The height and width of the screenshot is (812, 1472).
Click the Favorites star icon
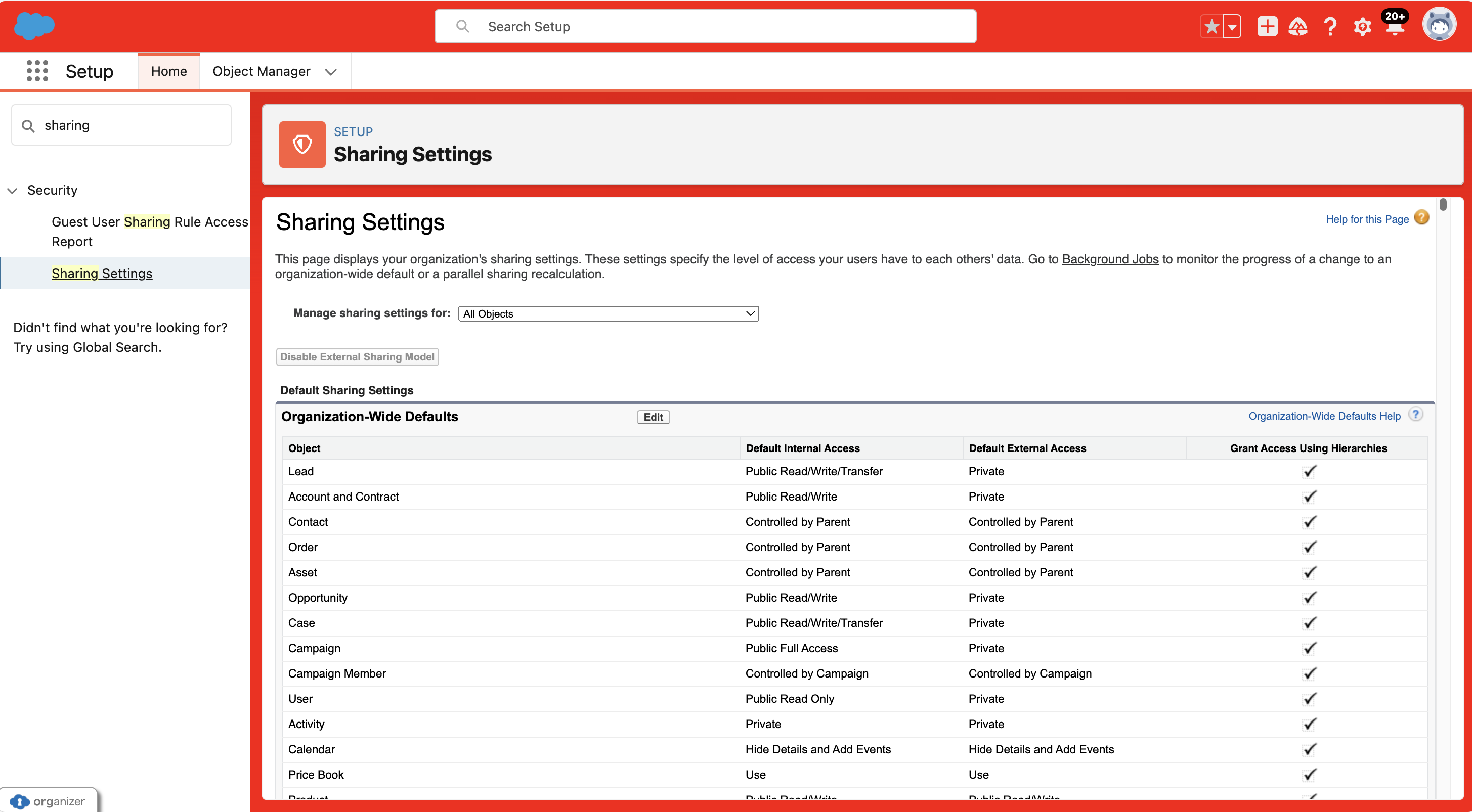click(x=1211, y=27)
